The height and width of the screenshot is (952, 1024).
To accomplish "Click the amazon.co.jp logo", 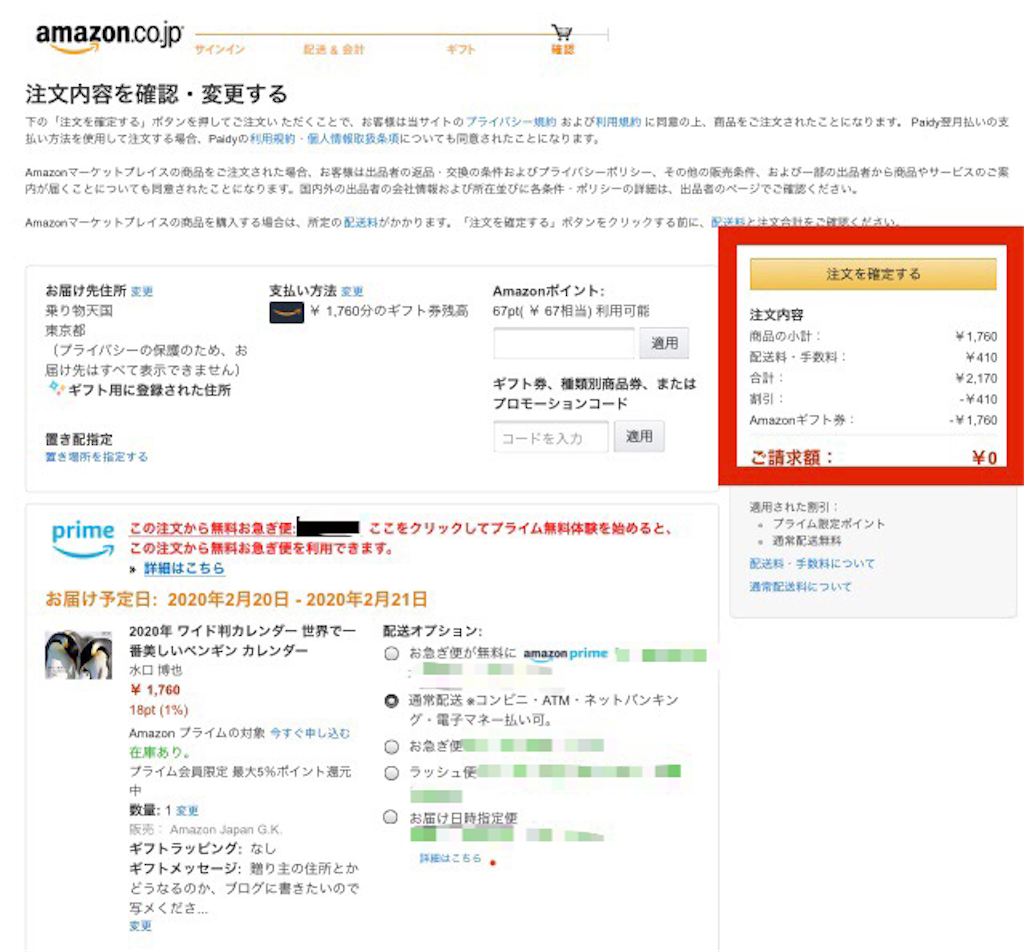I will 109,37.
